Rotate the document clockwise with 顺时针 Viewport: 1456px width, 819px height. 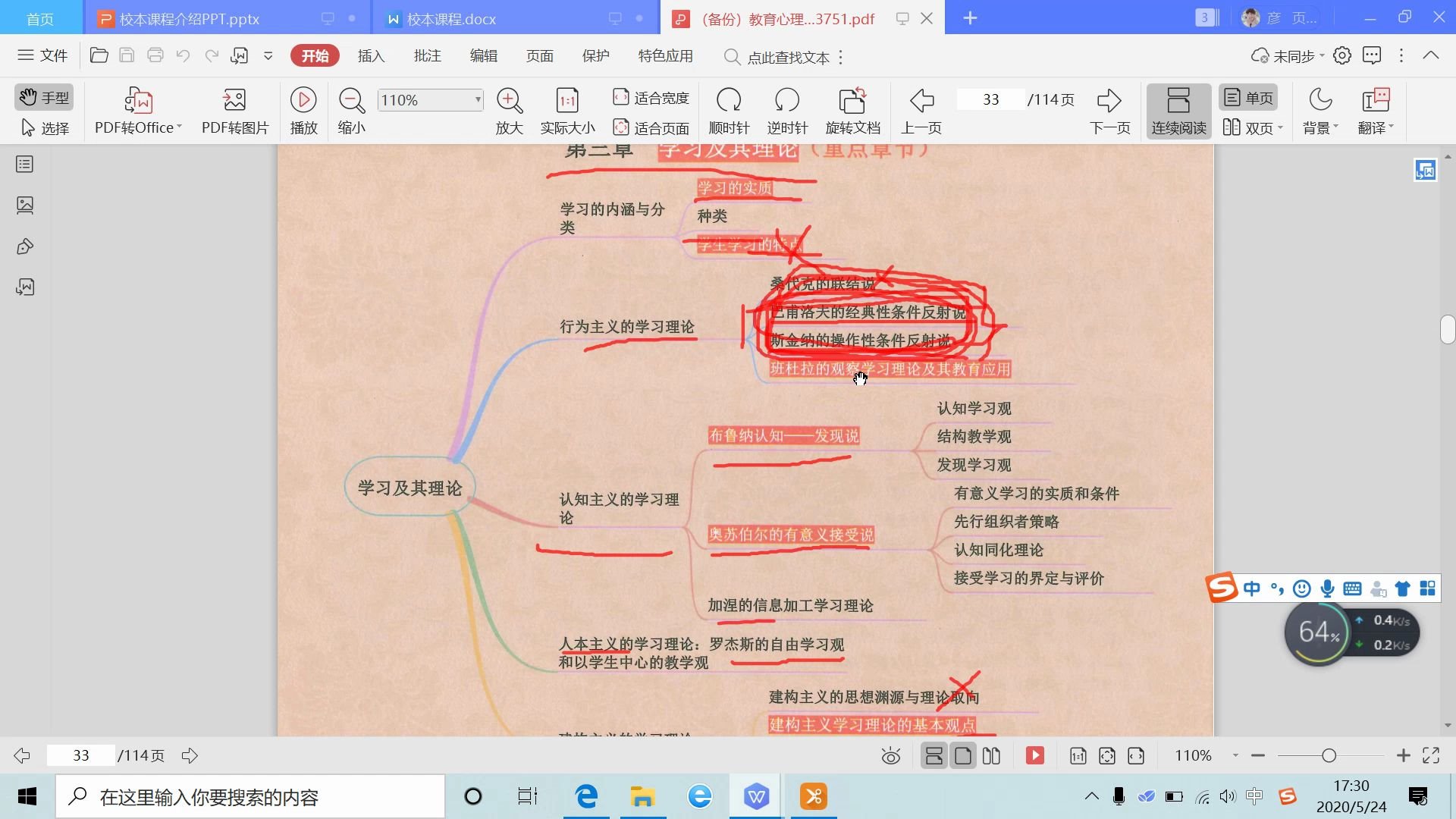click(x=728, y=110)
